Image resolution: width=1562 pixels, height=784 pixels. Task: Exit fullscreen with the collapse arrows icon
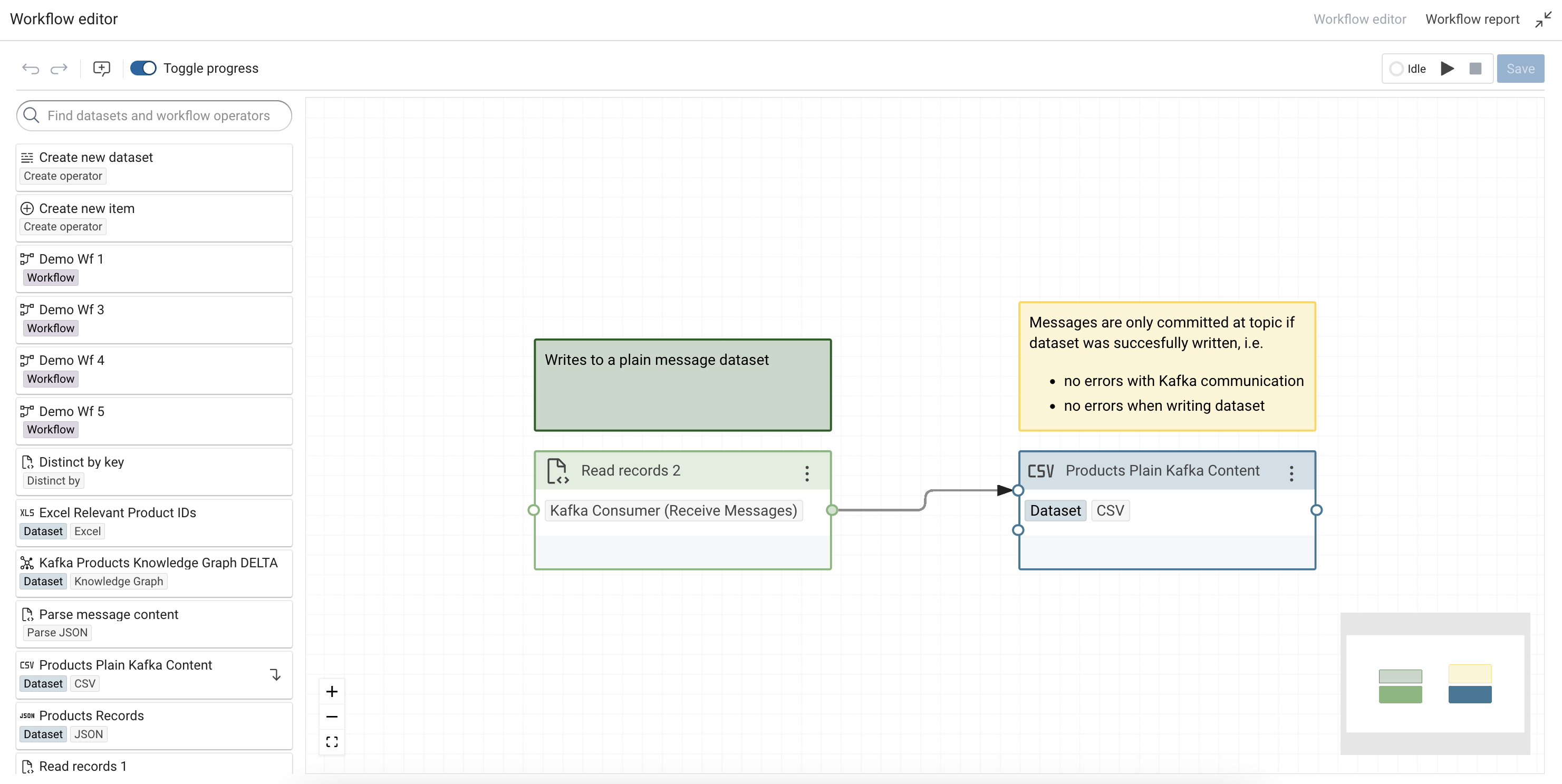click(x=1542, y=20)
